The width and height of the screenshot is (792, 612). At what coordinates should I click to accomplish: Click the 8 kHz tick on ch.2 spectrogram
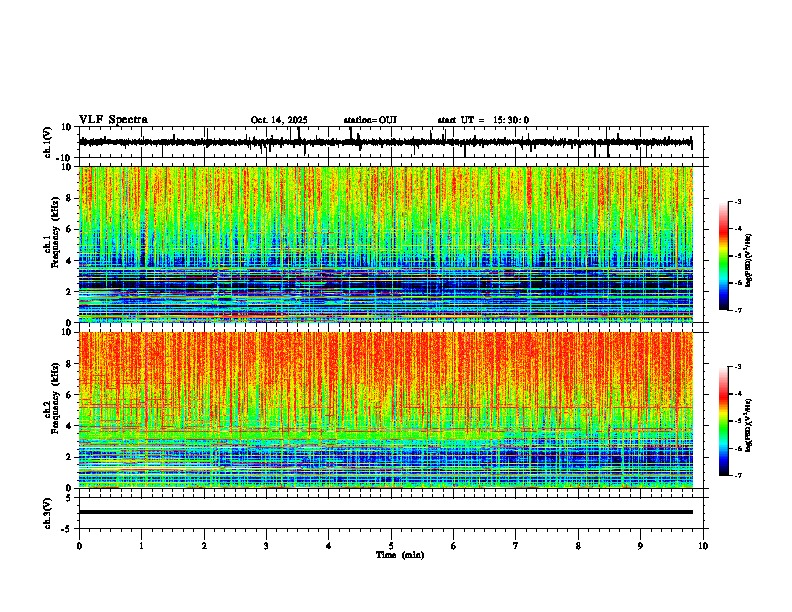[x=70, y=364]
